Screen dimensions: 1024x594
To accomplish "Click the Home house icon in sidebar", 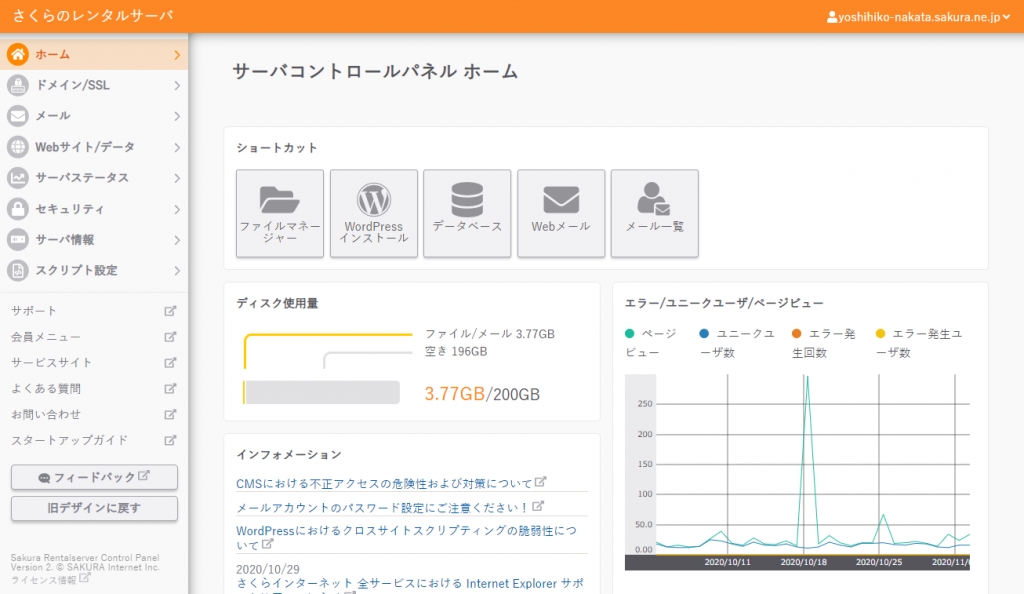I will [18, 54].
